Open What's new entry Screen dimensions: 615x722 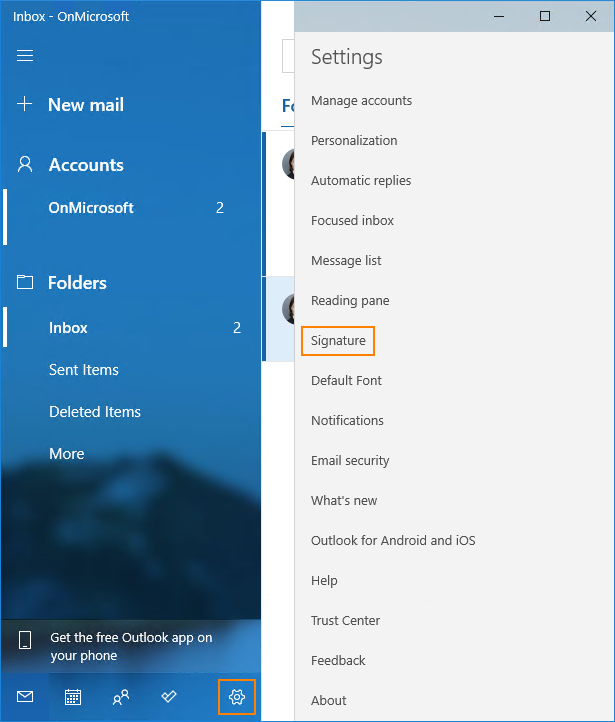(x=344, y=501)
